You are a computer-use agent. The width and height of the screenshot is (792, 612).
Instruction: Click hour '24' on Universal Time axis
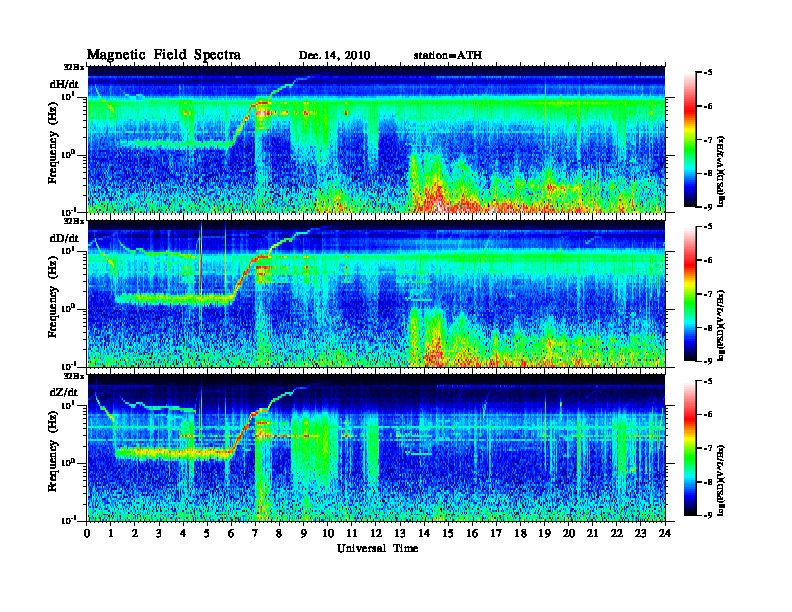click(665, 533)
